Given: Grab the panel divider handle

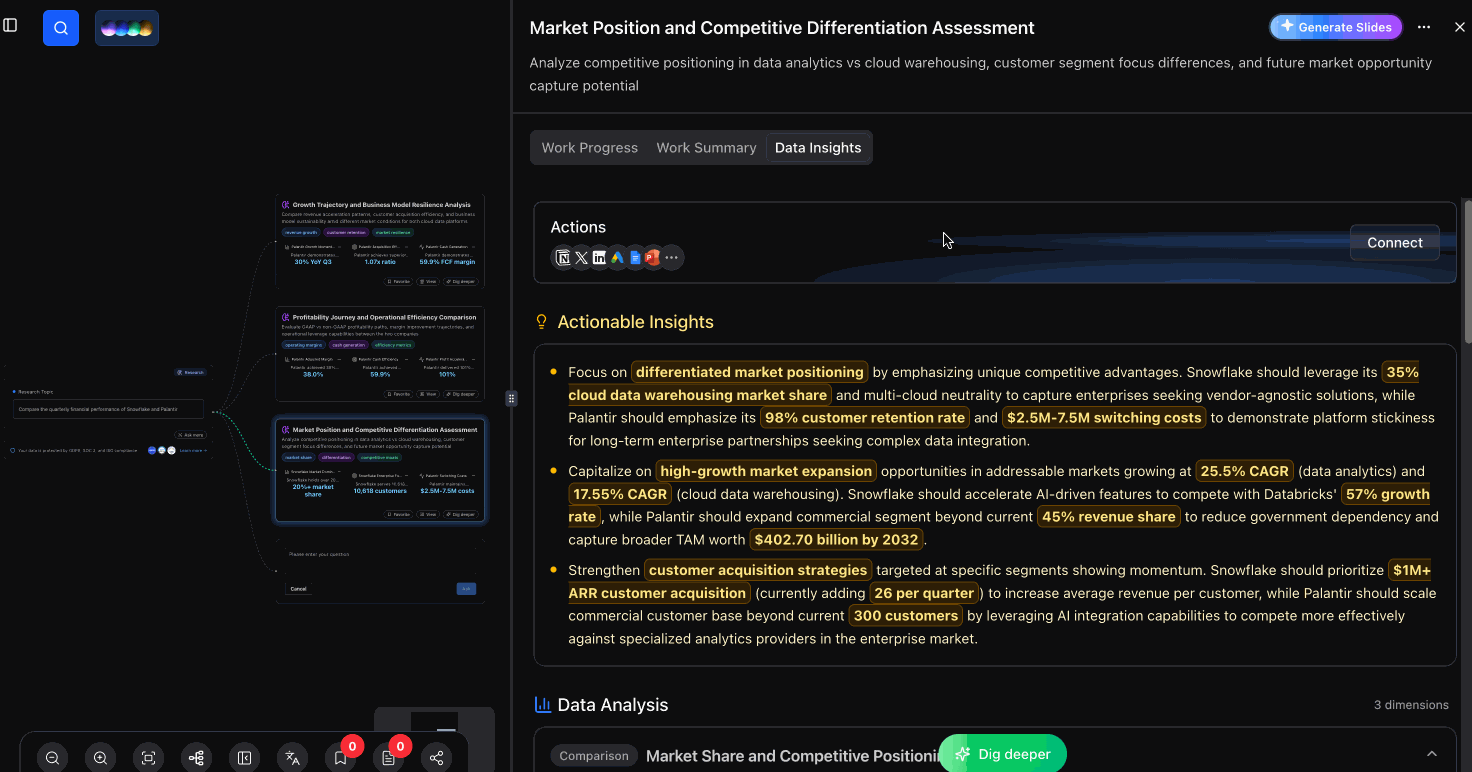Looking at the screenshot, I should (x=511, y=398).
